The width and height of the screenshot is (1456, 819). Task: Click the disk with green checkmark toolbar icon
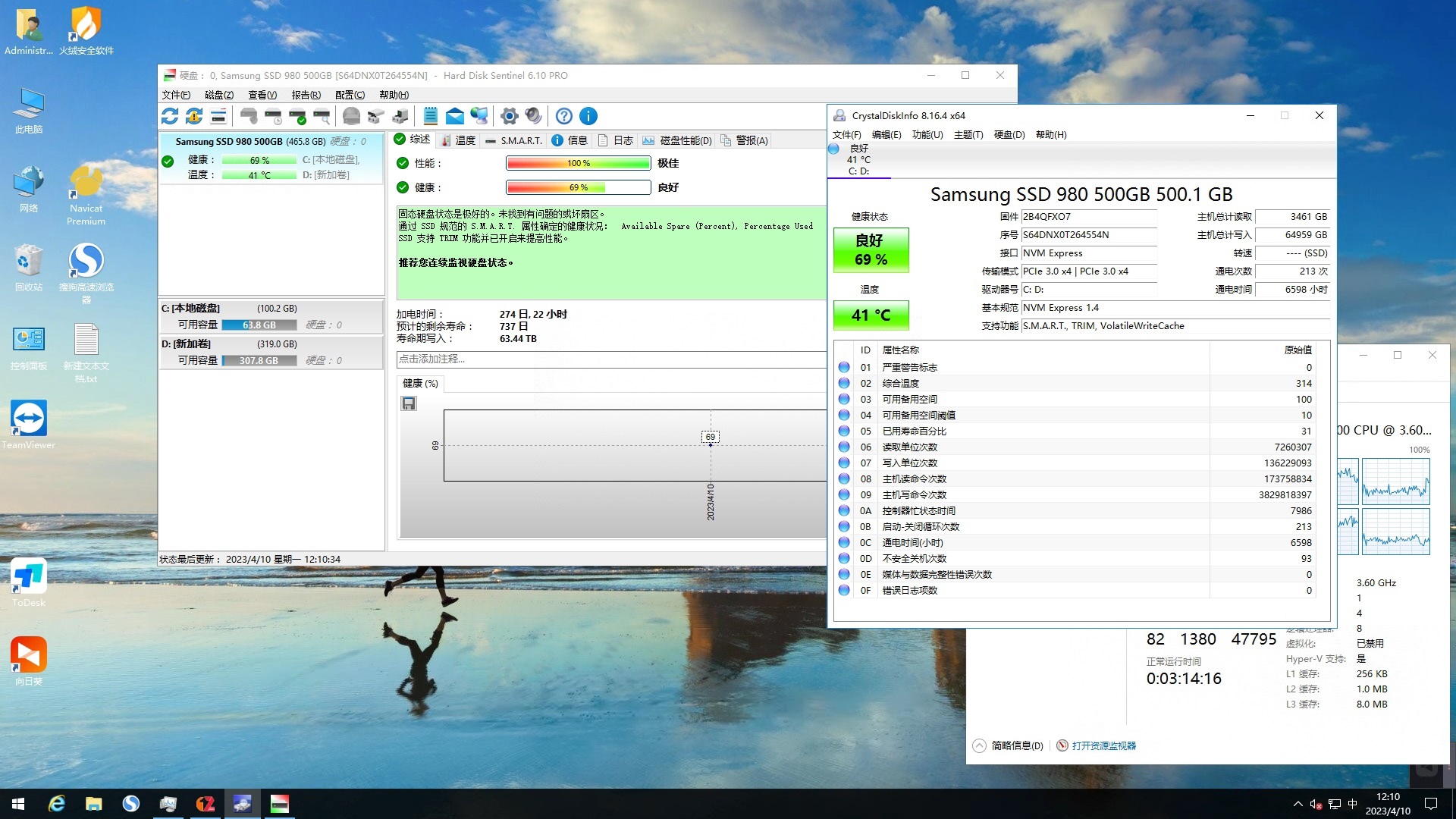pos(297,116)
